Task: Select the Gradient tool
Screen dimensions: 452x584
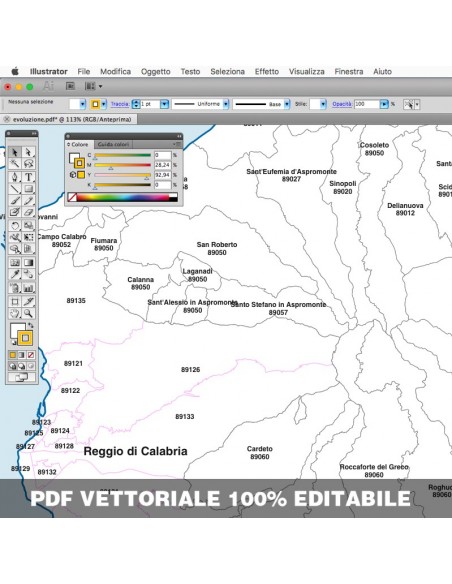Action: (28, 263)
